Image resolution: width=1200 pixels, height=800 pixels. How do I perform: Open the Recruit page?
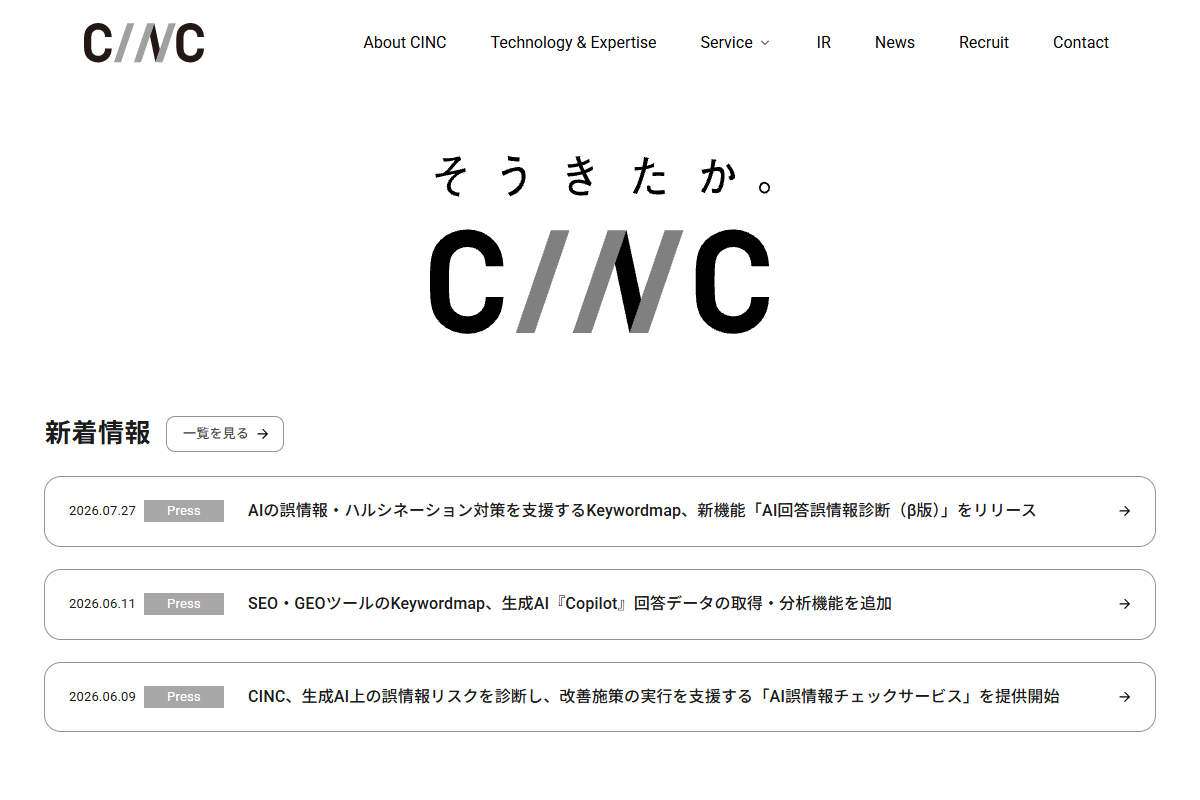pos(984,42)
